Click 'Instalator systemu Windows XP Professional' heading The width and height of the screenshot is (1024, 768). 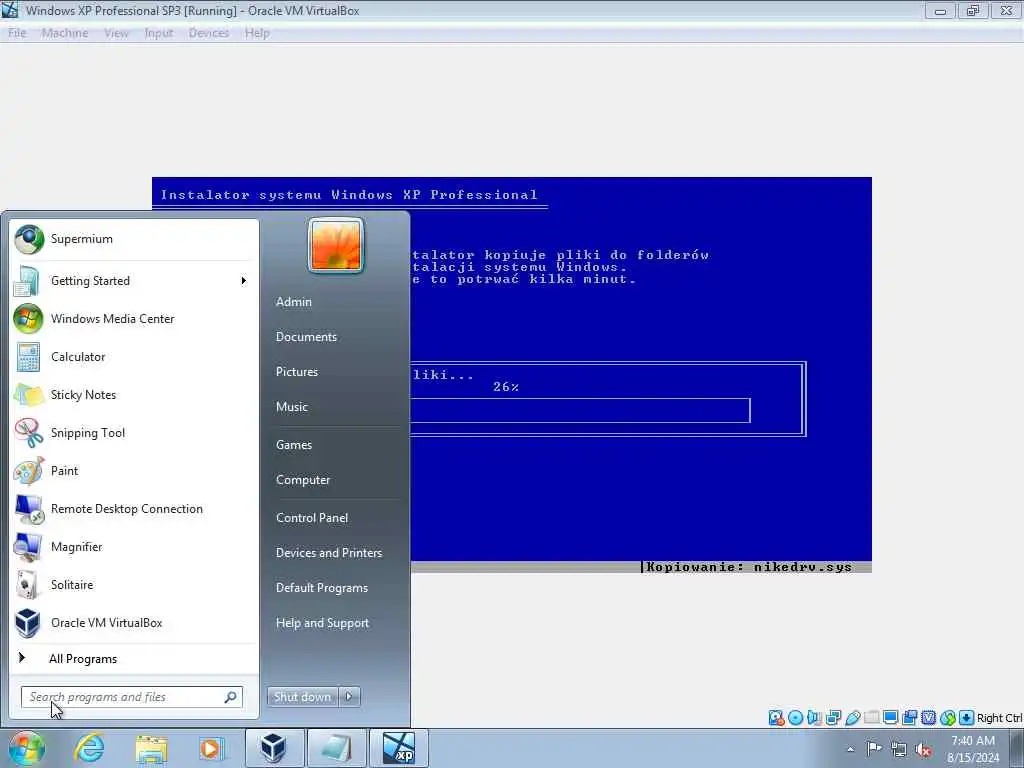349,195
